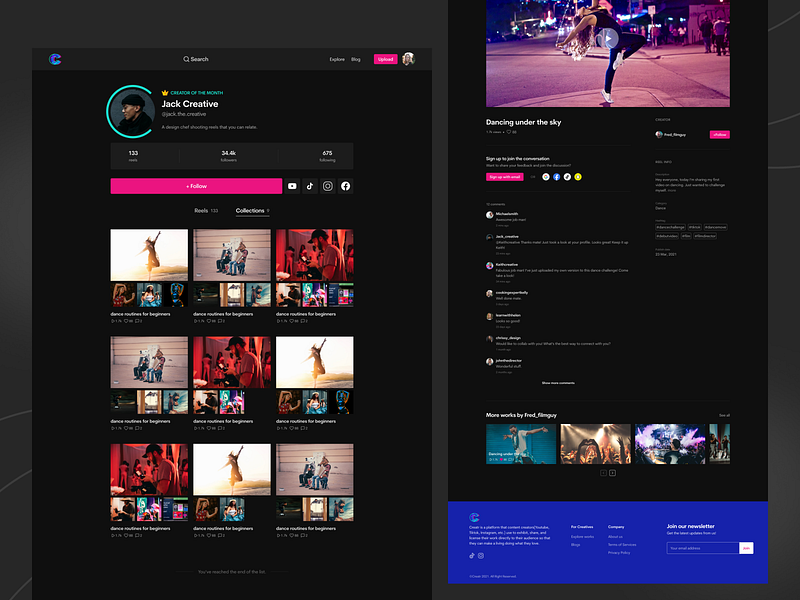Viewport: 800px width, 600px height.
Task: Click the newsletter Join button
Action: [746, 548]
